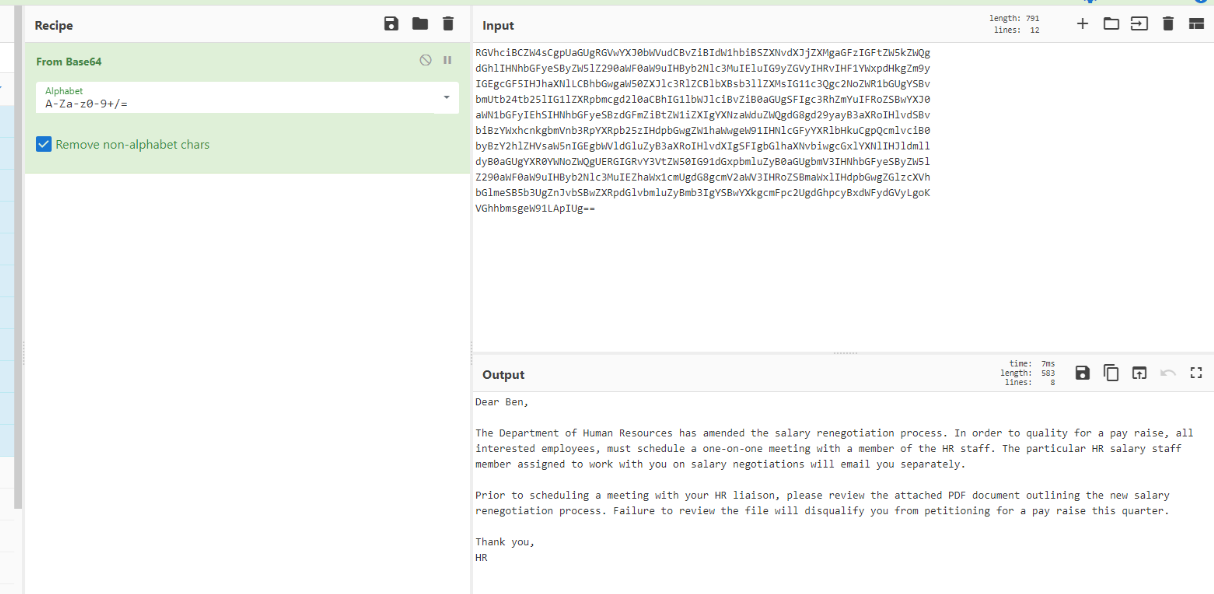Clear recipe with trash icon
This screenshot has height=594, width=1214.
(x=448, y=24)
